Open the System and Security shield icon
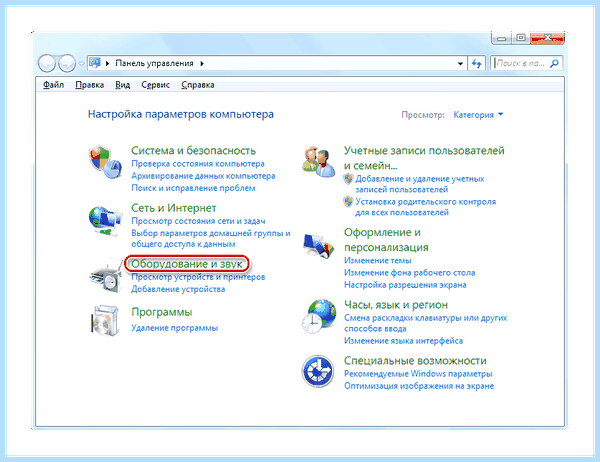Viewport: 600px width, 462px height. pyautogui.click(x=105, y=162)
